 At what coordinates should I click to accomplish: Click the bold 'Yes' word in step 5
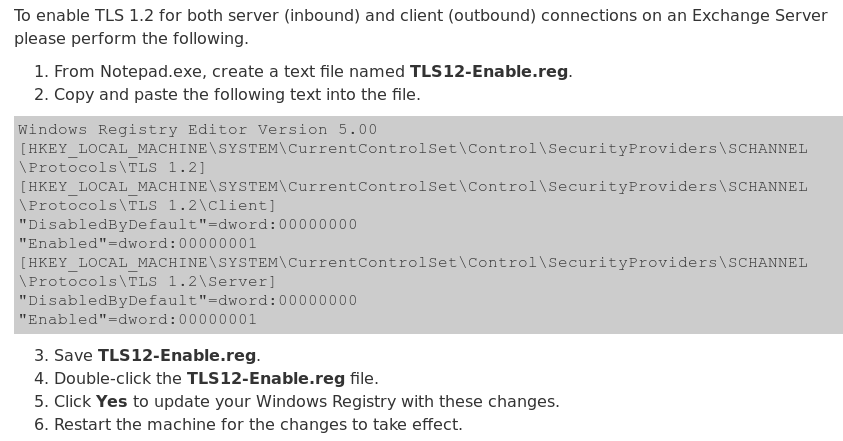112,402
